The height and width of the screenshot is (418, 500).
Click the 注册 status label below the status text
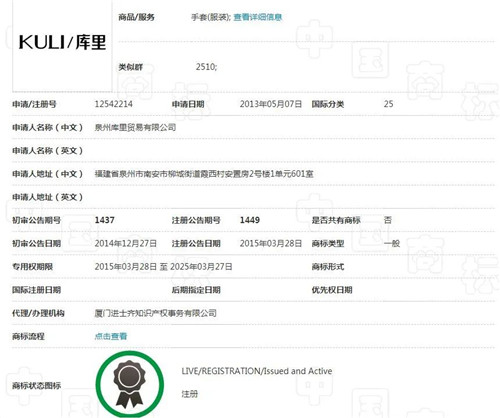pos(190,394)
